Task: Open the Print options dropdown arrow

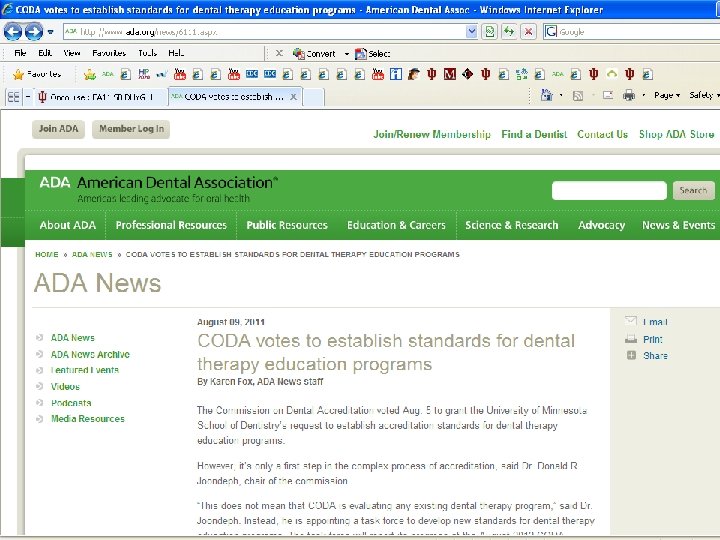Action: pos(643,96)
